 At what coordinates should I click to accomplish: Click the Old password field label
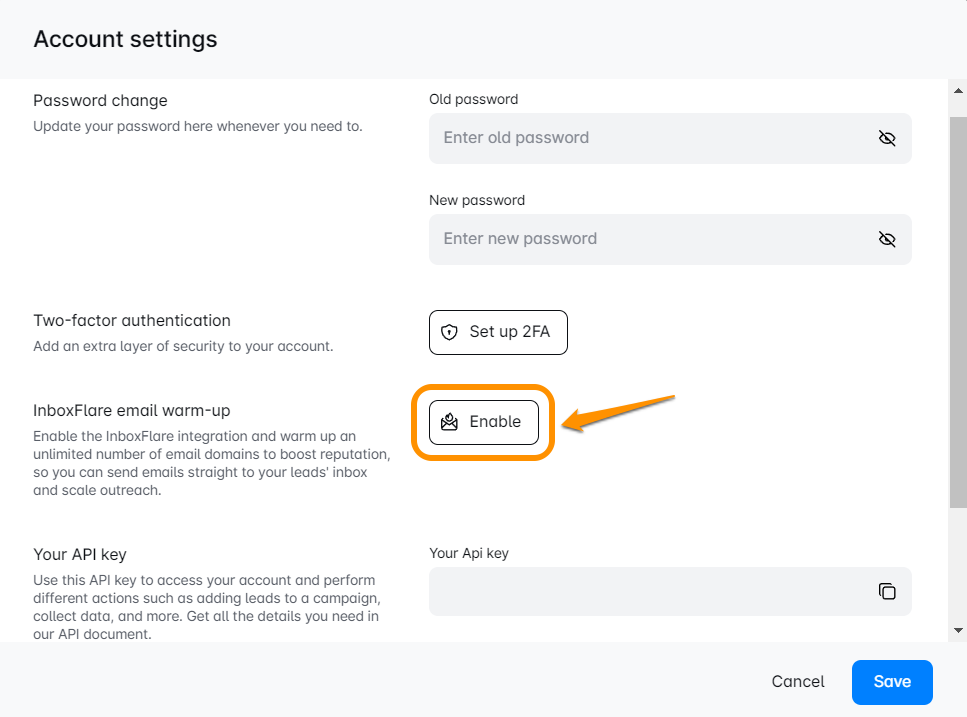pyautogui.click(x=474, y=99)
